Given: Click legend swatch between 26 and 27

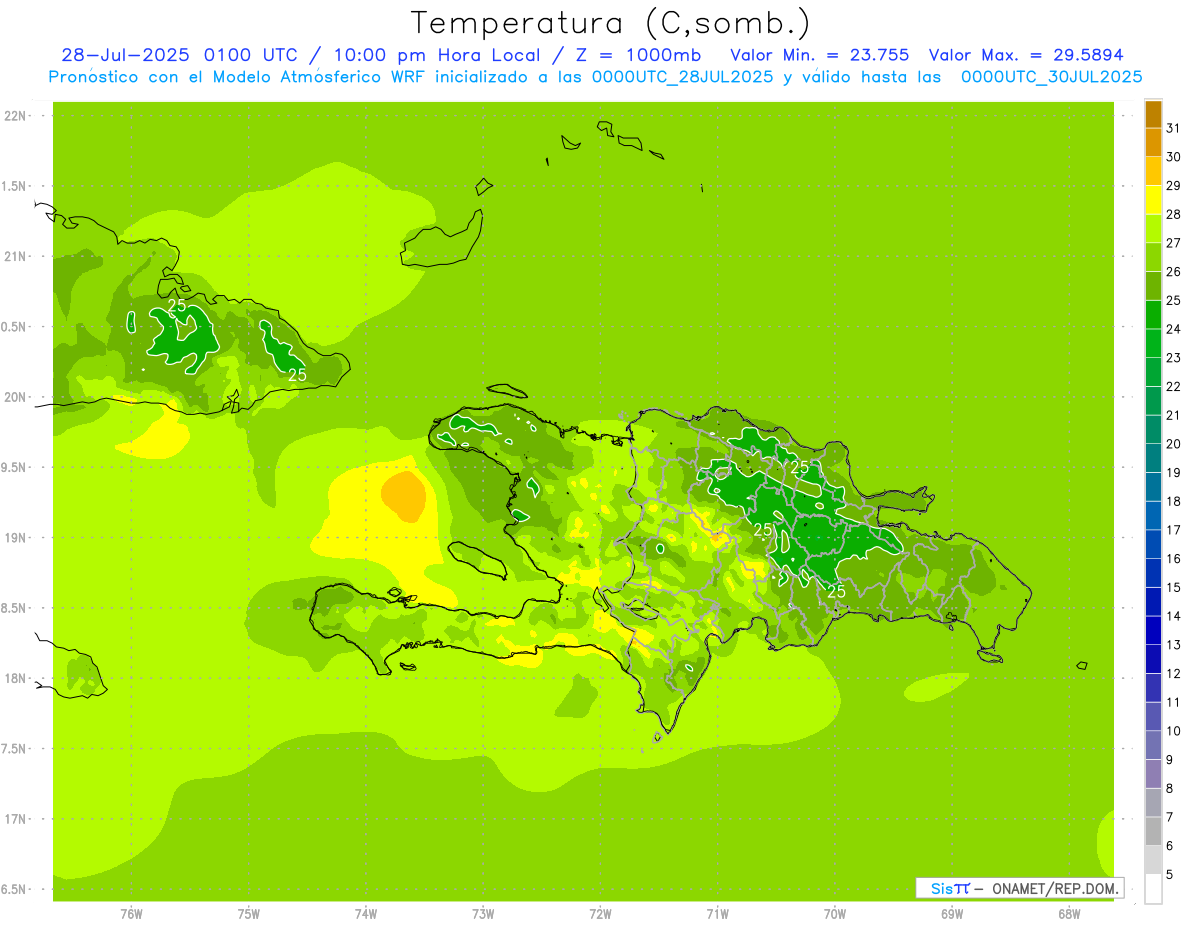Looking at the screenshot, I should (1153, 257).
